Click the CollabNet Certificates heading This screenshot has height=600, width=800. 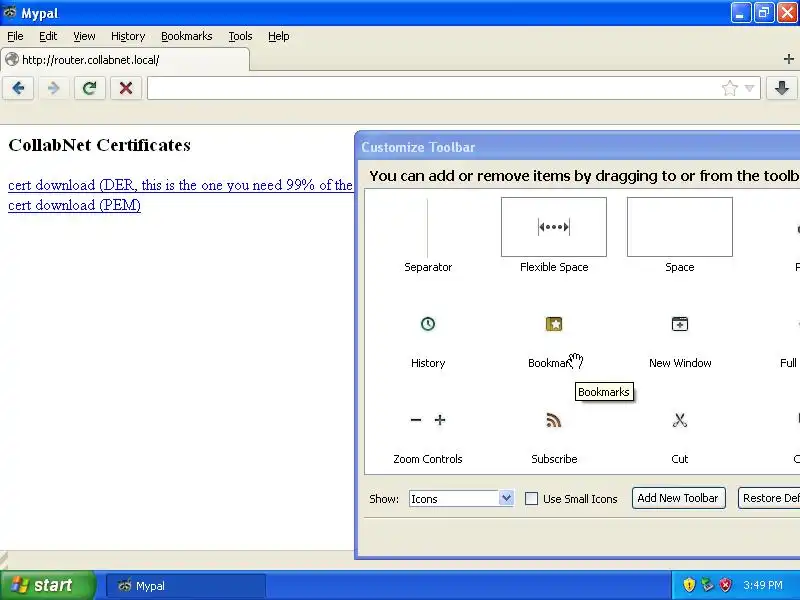99,145
